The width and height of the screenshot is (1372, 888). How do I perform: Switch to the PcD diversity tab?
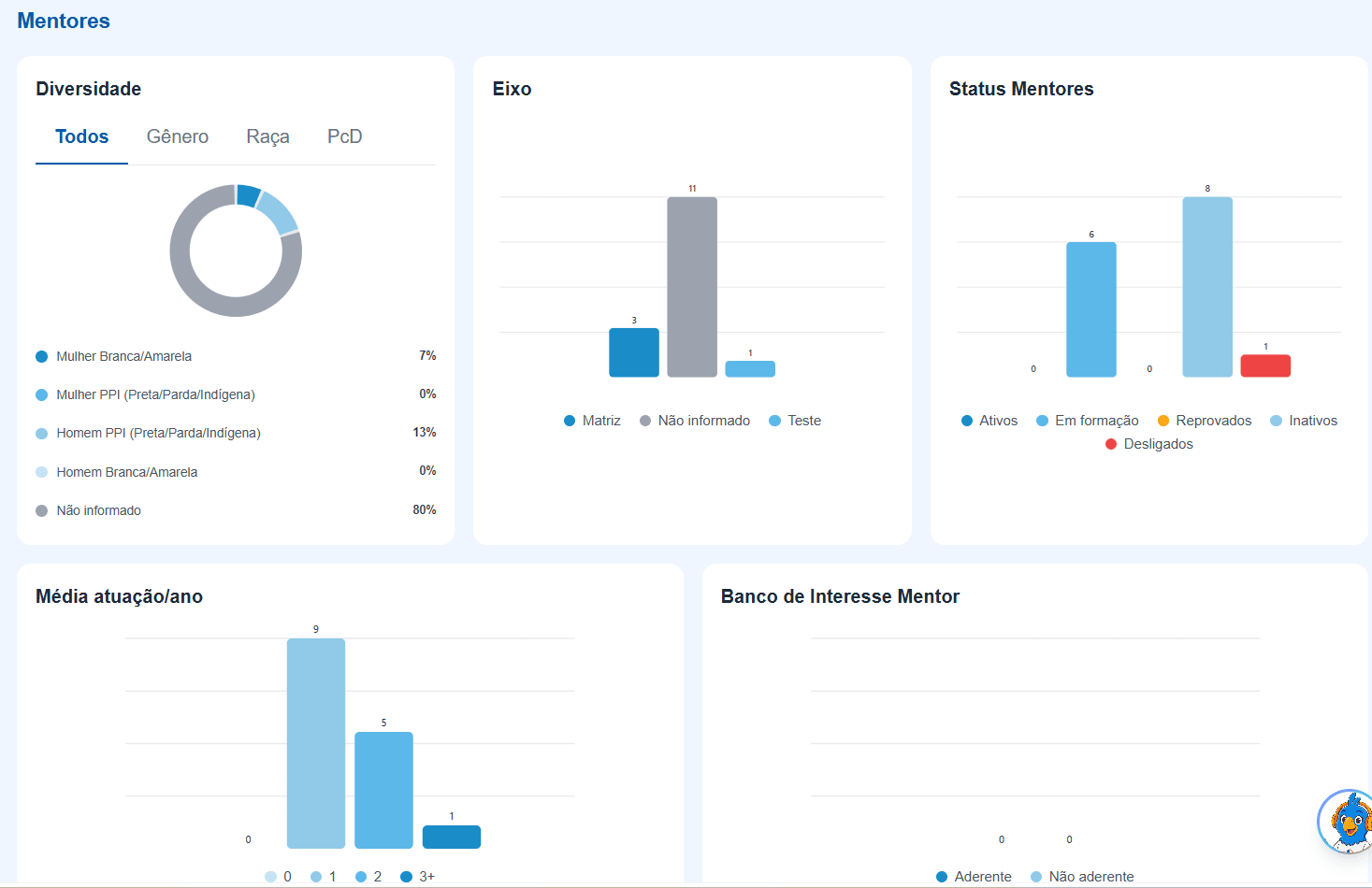point(344,136)
